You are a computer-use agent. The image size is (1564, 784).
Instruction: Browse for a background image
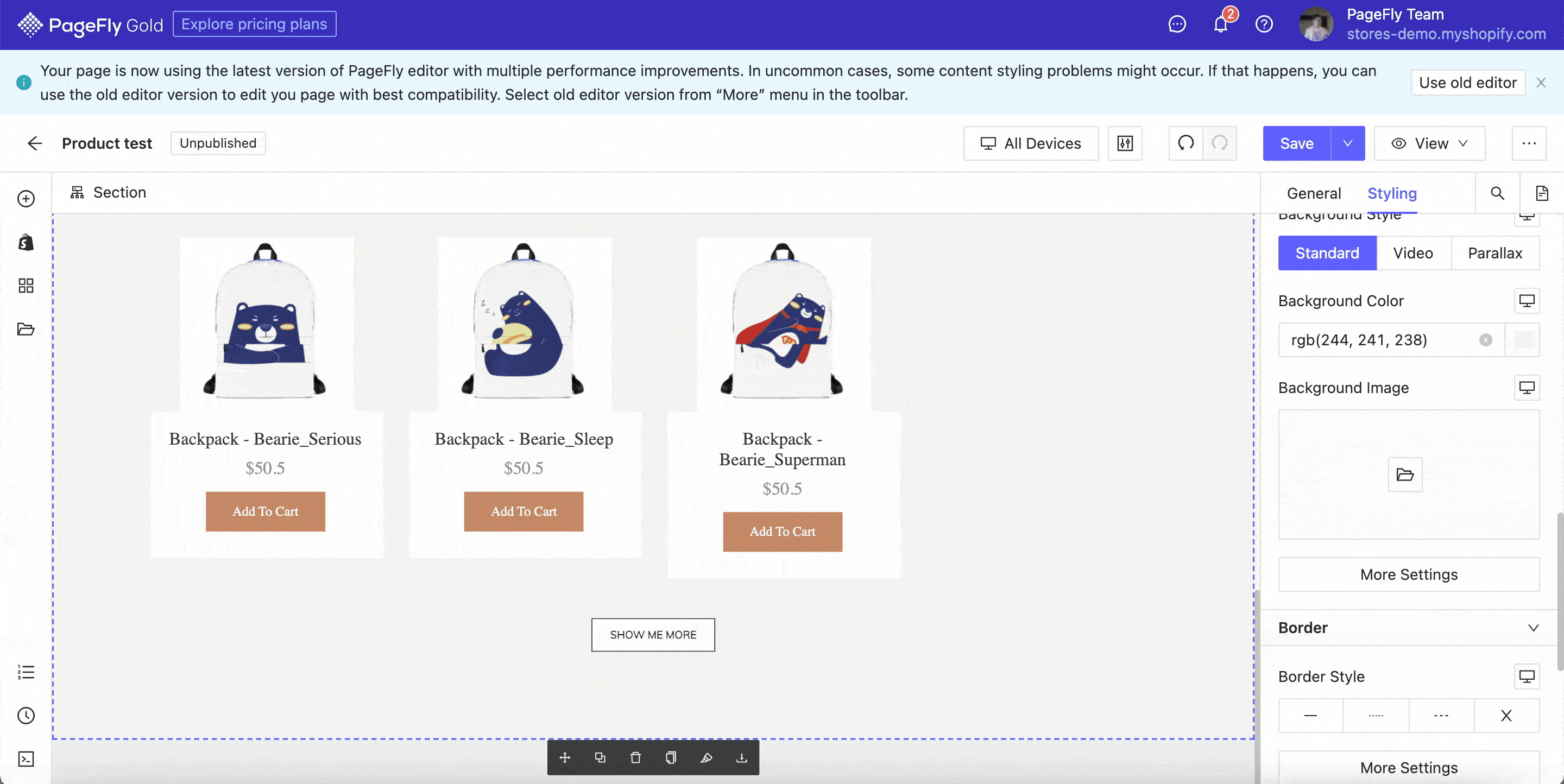1405,475
